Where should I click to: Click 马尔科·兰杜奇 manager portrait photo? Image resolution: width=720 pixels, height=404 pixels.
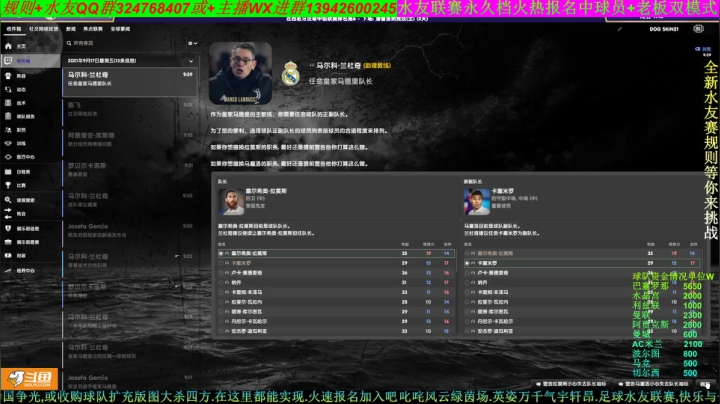click(x=240, y=73)
